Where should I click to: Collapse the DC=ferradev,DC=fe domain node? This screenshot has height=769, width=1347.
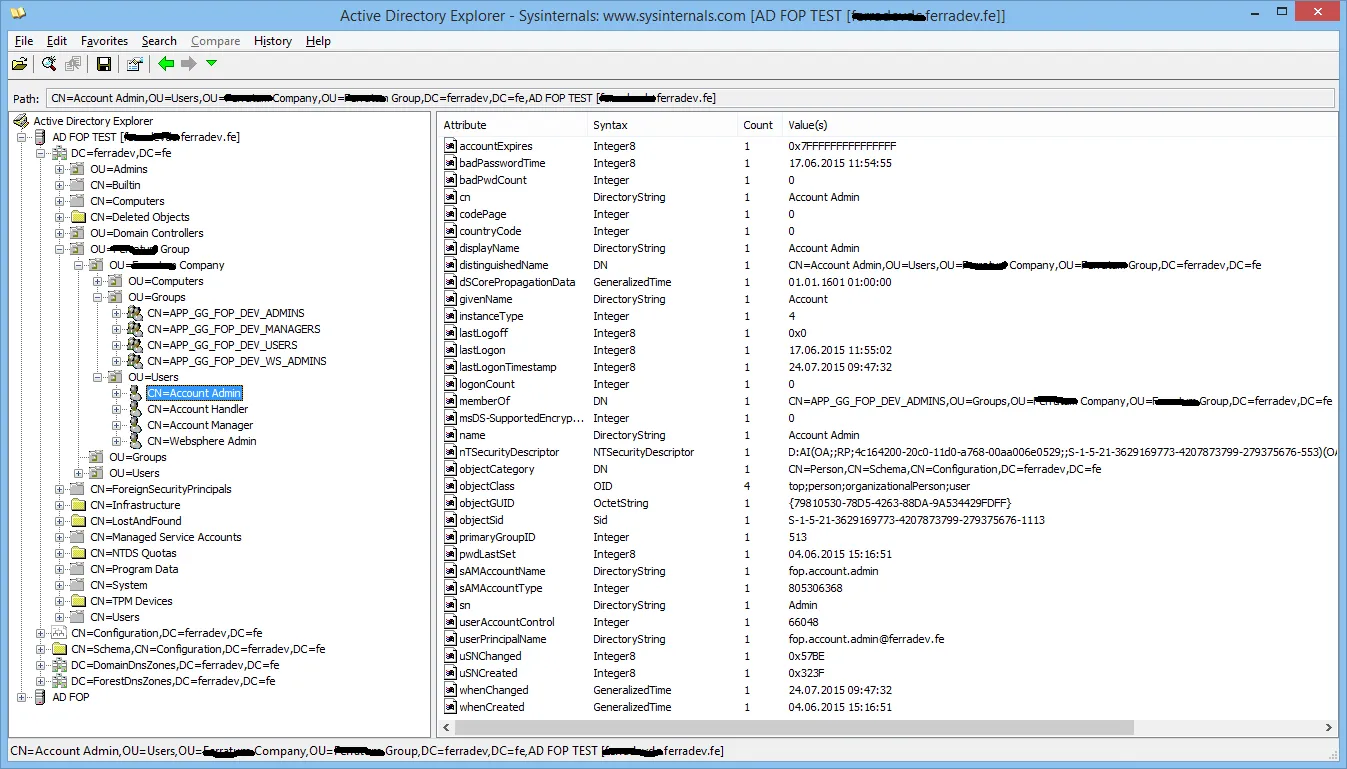click(x=41, y=153)
